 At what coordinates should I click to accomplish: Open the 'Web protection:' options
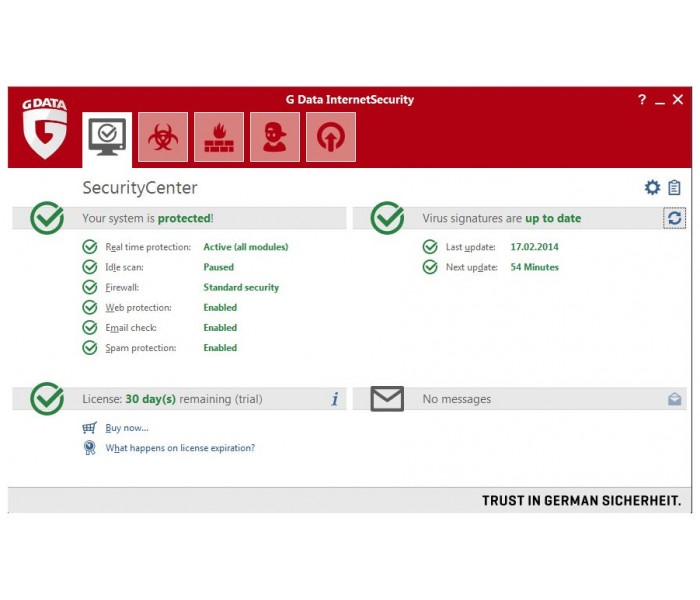pyautogui.click(x=138, y=308)
